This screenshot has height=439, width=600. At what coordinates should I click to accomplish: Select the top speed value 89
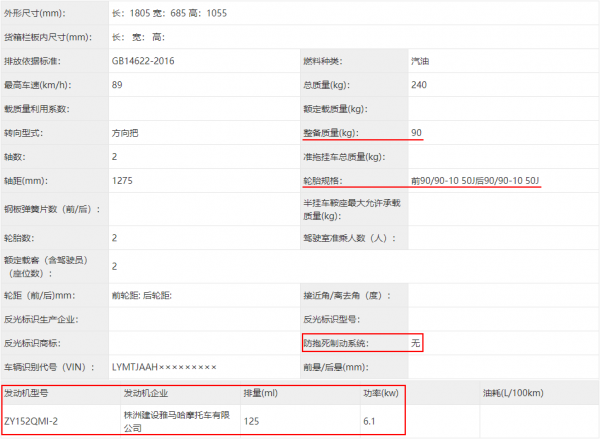tap(117, 85)
